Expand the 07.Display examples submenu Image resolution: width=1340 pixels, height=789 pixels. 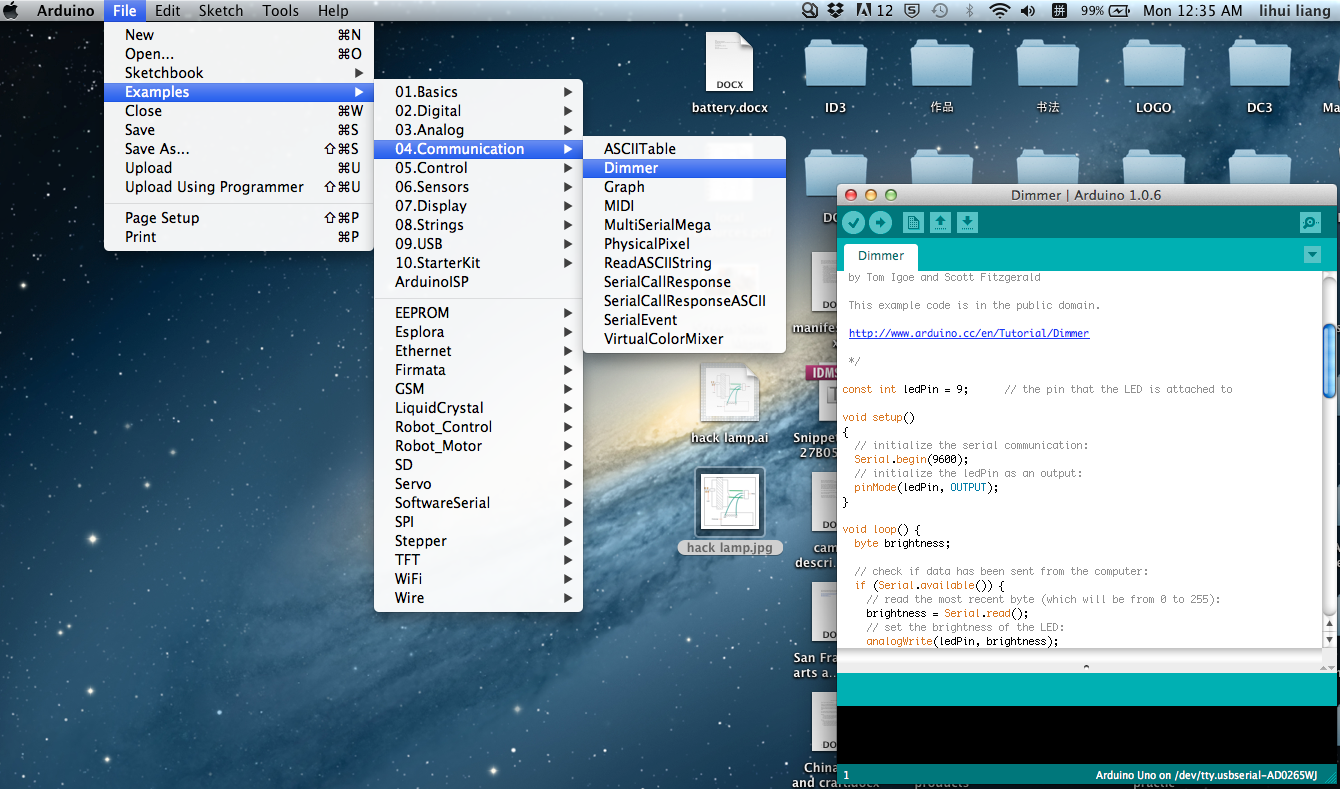coord(478,206)
